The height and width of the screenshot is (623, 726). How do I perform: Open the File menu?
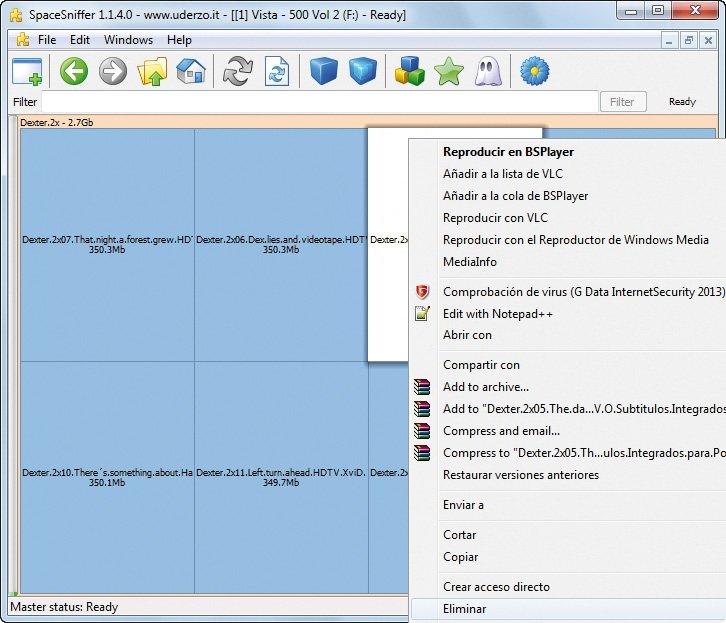coord(47,40)
